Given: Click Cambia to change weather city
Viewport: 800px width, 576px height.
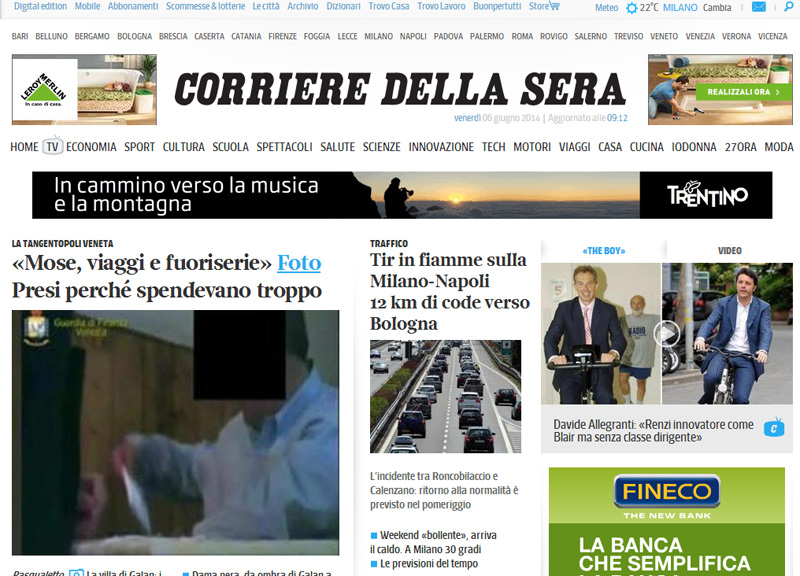Looking at the screenshot, I should [x=717, y=7].
